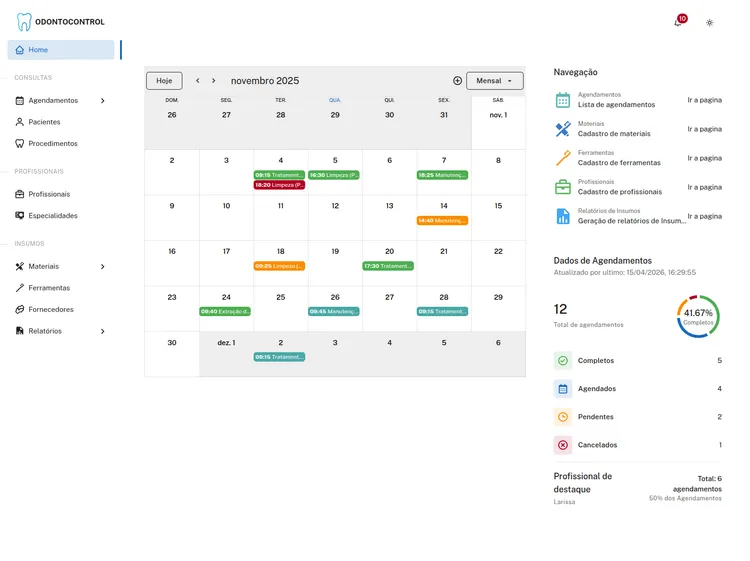Click the Cadastro de profissionais briefcase icon
Screen dimensions: 750x561
pyautogui.click(x=563, y=187)
